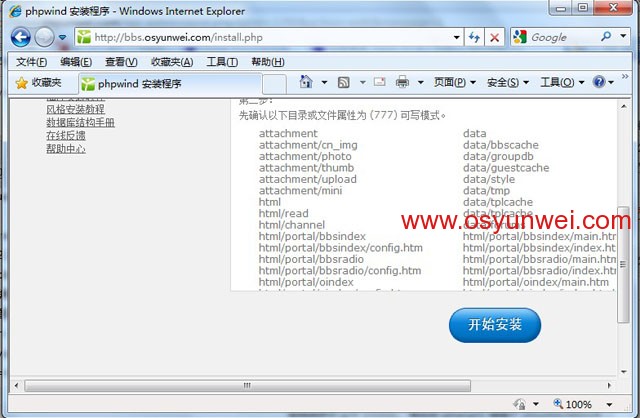Click the Google logo in search box
The image size is (640, 418).
click(x=520, y=37)
